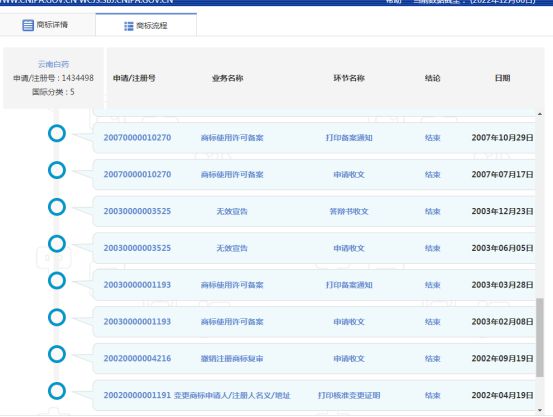Click timeline circle for 2003年12月23日 entry
The image size is (553, 417).
click(x=57, y=207)
